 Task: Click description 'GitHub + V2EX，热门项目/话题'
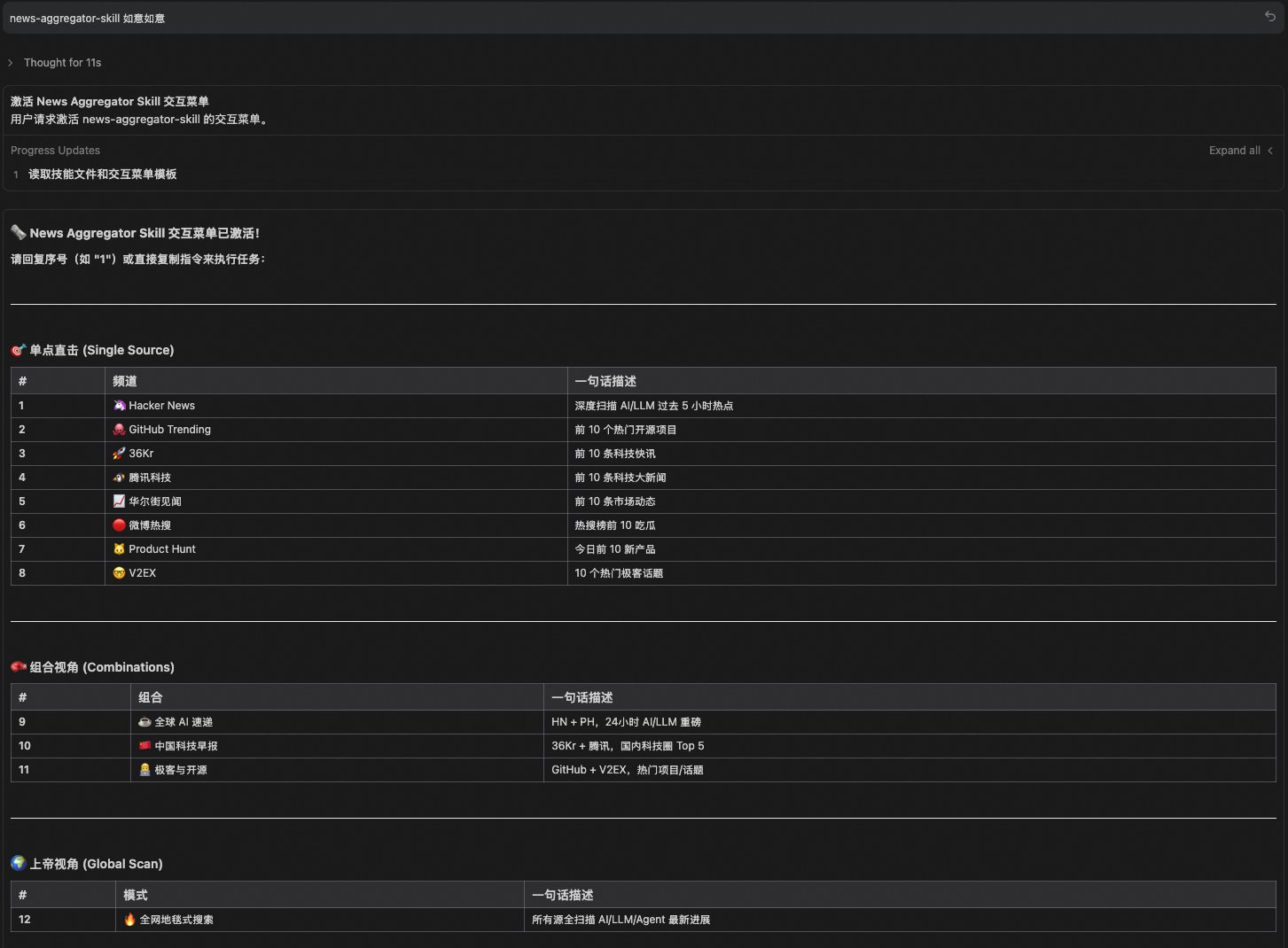click(628, 770)
